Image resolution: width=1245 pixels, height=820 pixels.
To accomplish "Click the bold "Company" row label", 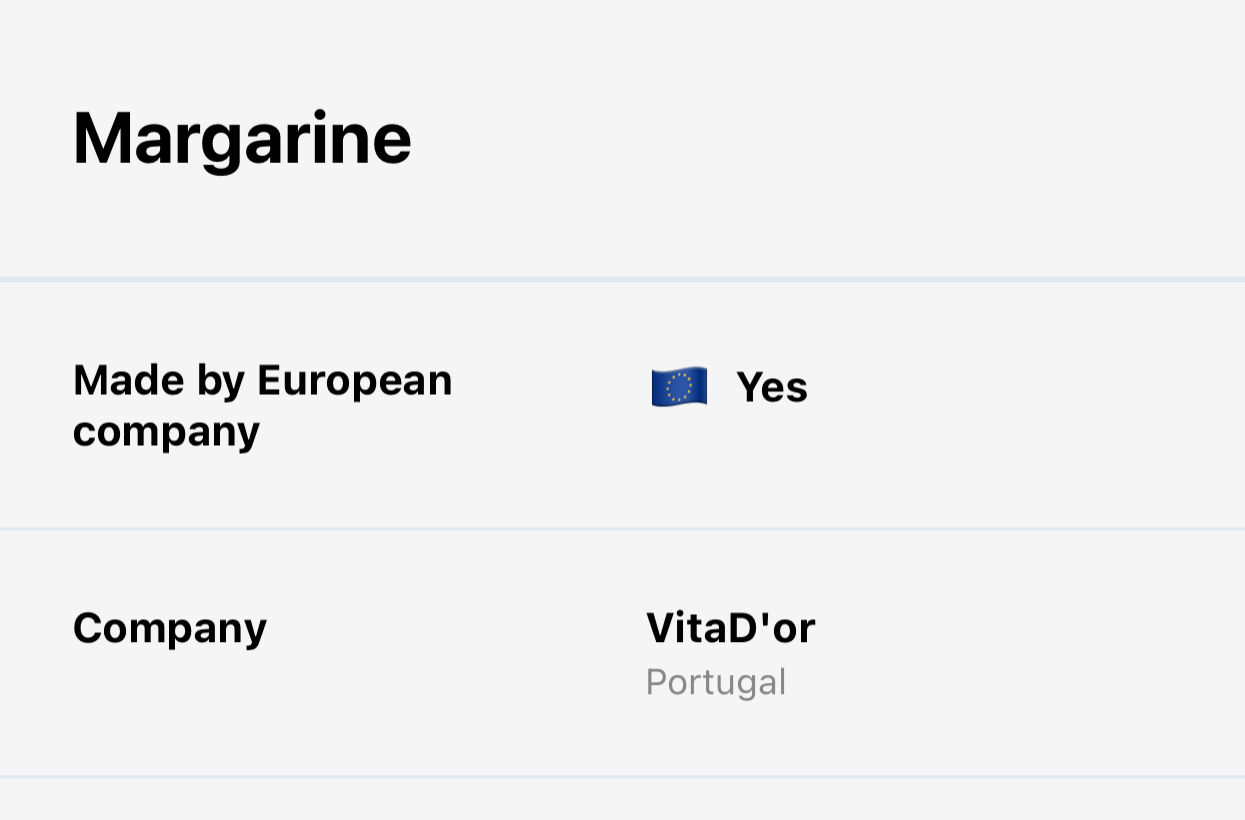I will (170, 628).
